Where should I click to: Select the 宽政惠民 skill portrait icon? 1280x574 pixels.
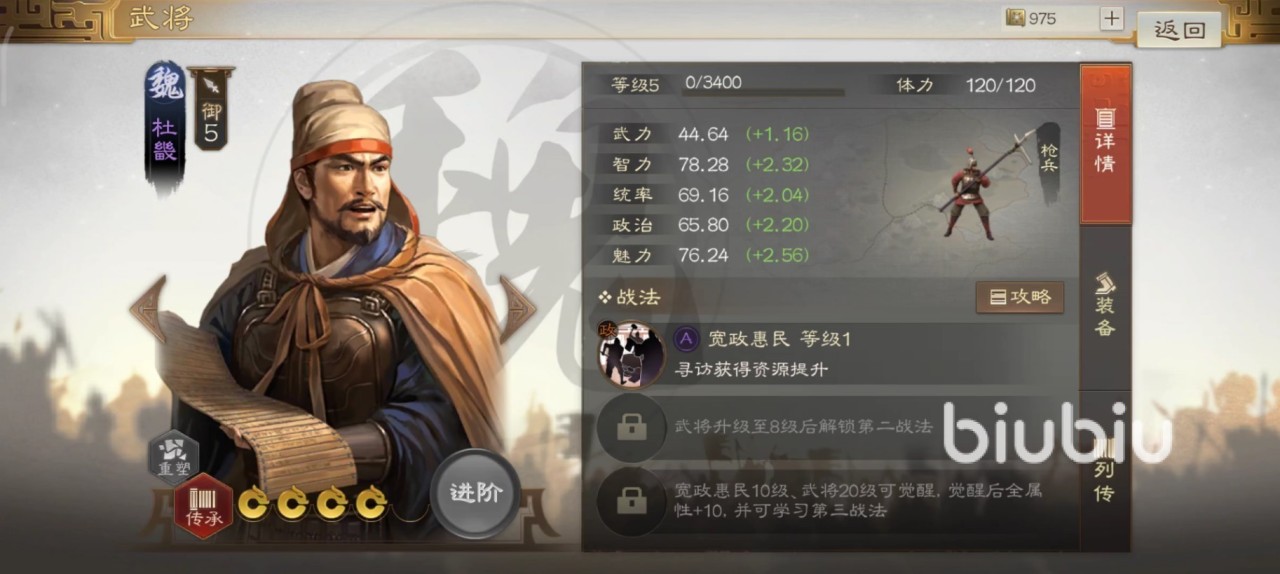click(632, 353)
